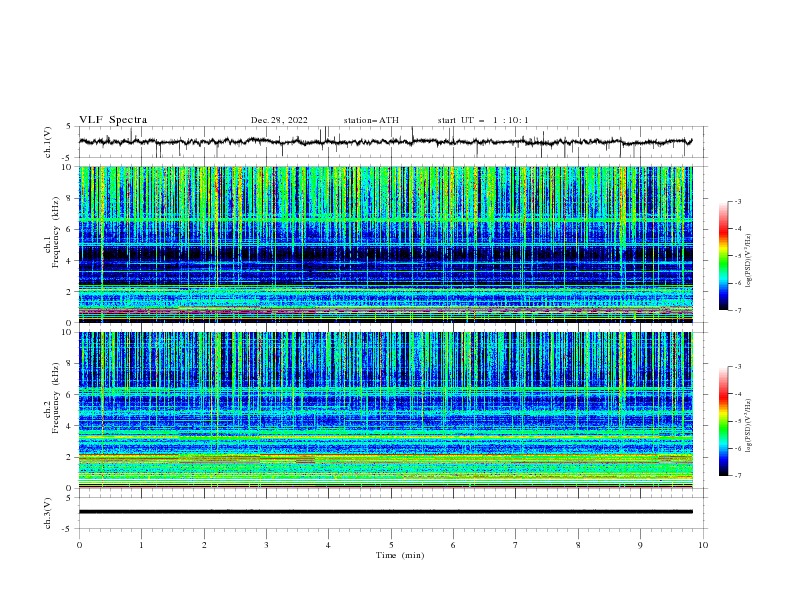Click the ch.3 flat voltage trace
Image resolution: width=792 pixels, height=612 pixels.
[x=385, y=512]
